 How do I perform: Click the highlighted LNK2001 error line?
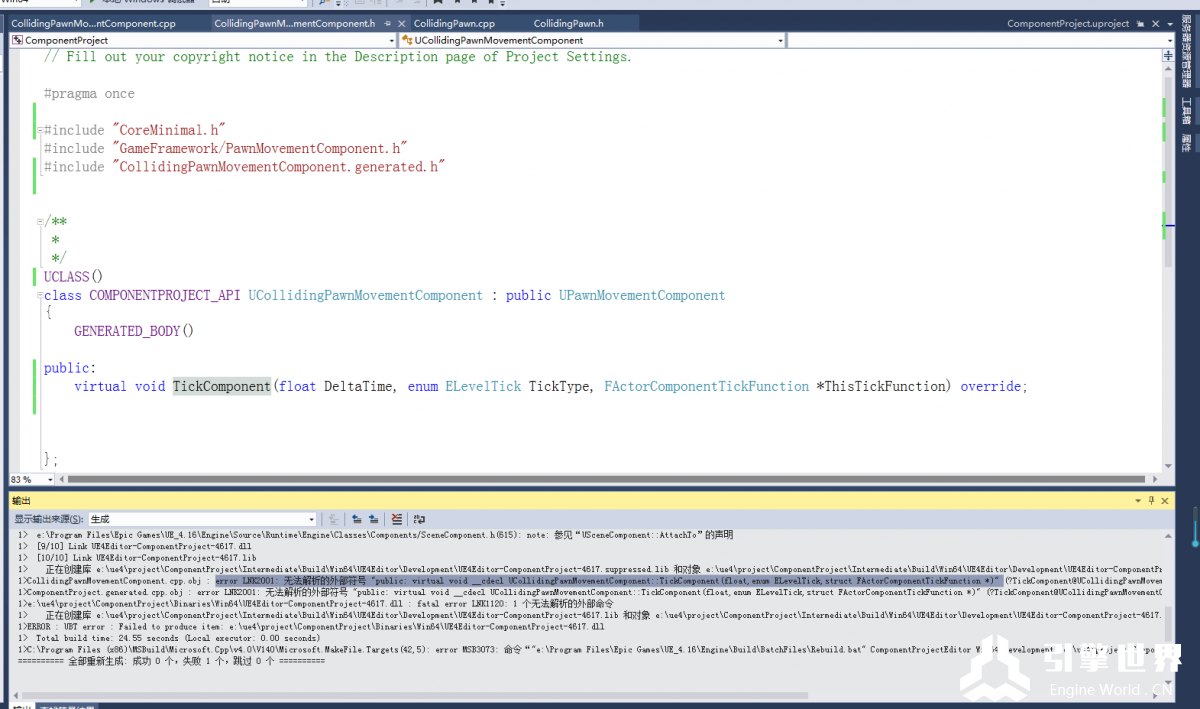tap(608, 580)
